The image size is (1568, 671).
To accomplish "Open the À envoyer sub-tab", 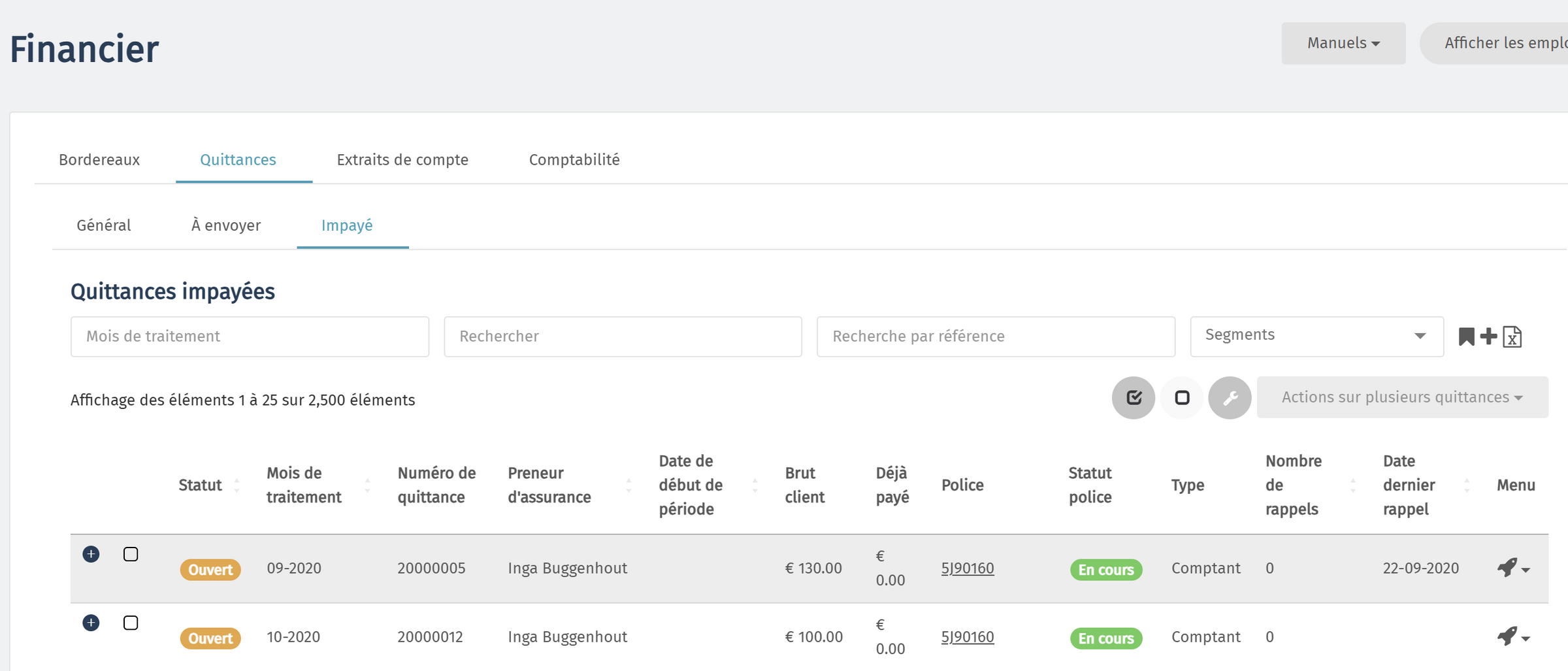I will coord(226,225).
